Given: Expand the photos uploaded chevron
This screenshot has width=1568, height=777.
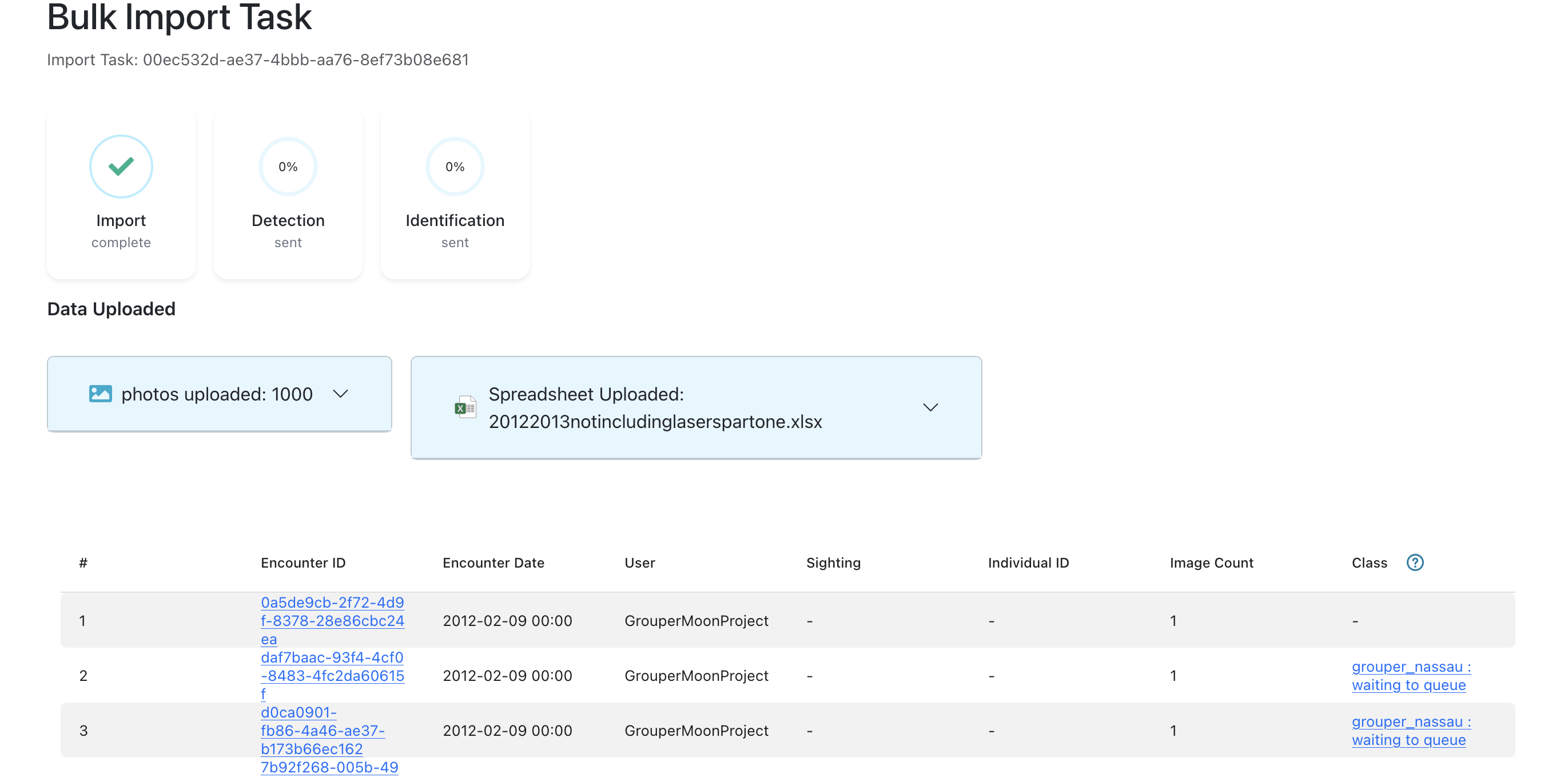Looking at the screenshot, I should [341, 394].
